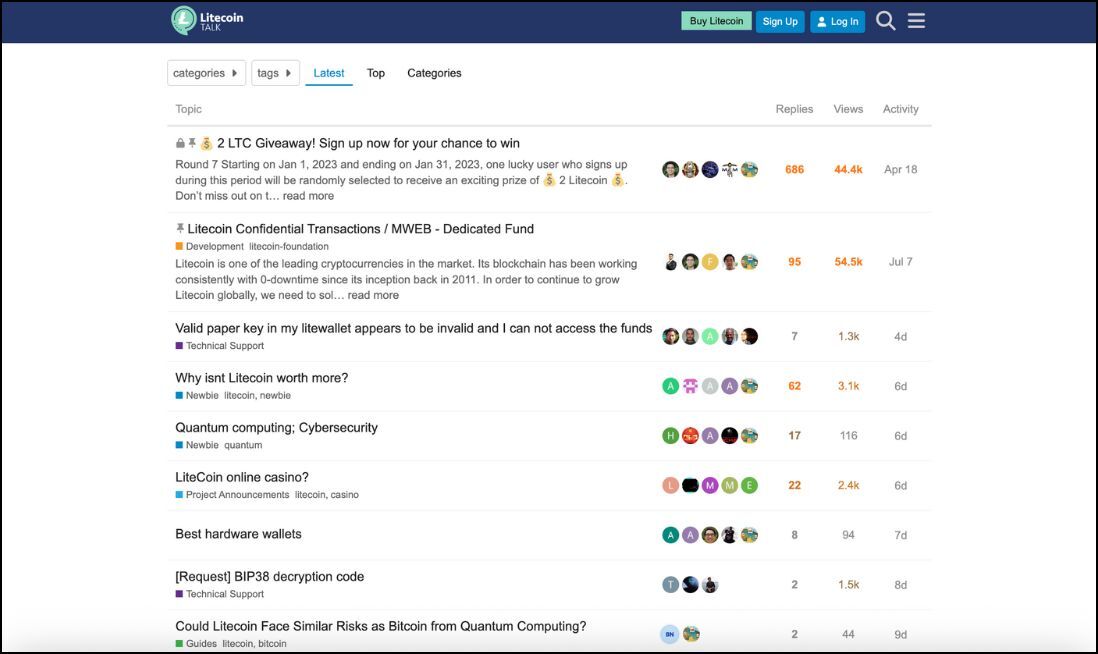This screenshot has width=1098, height=654.
Task: Open the search magnifier icon
Action: coord(885,21)
